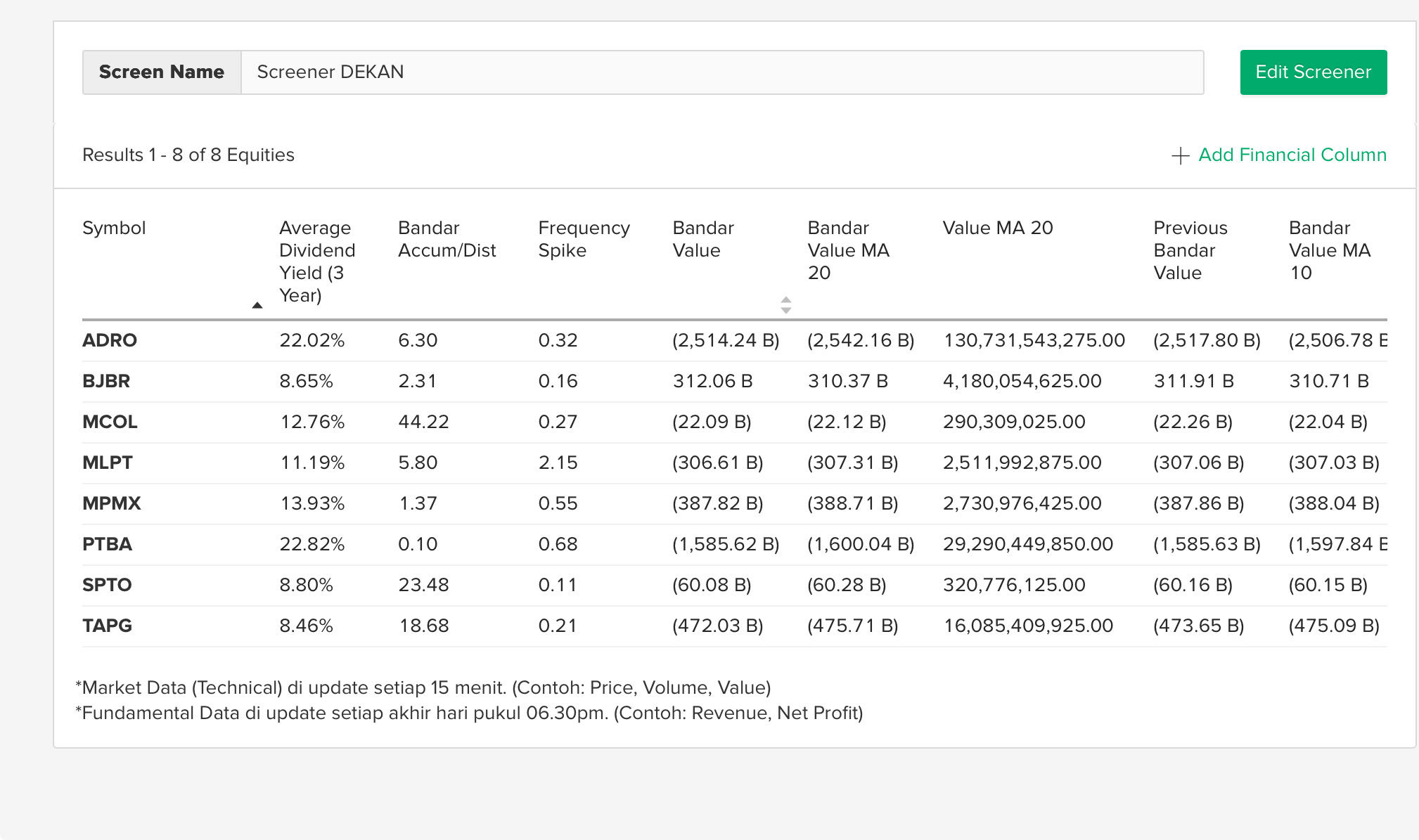
Task: Sort by the Average Dividend Yield header
Action: point(316,261)
